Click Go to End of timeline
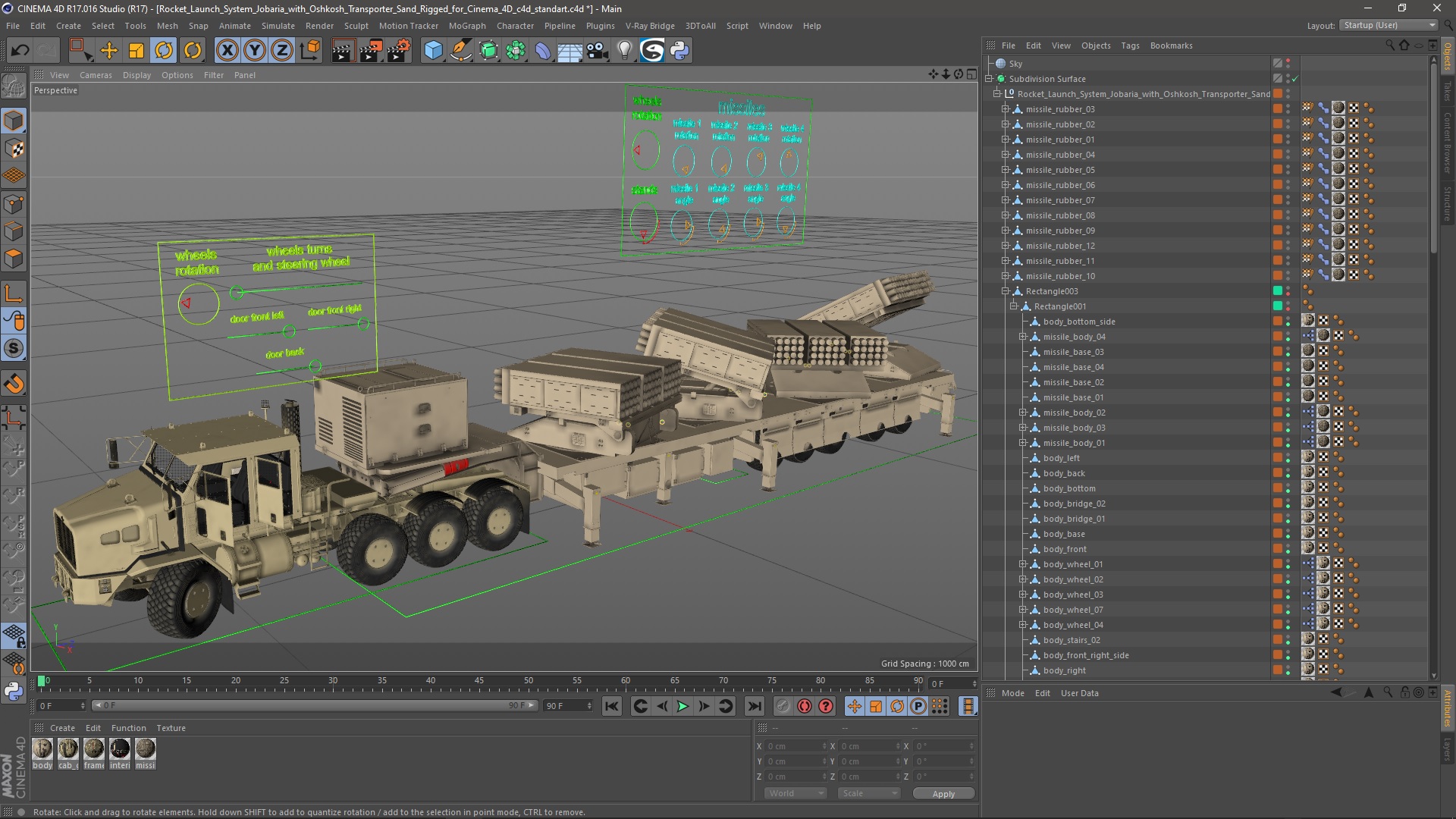 click(x=754, y=706)
